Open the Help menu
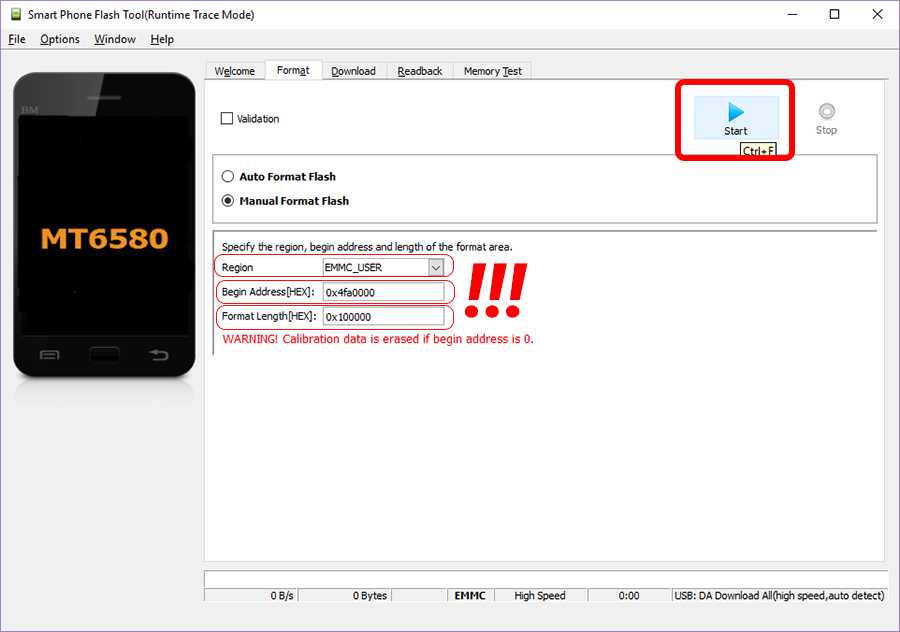The height and width of the screenshot is (632, 900). point(162,39)
